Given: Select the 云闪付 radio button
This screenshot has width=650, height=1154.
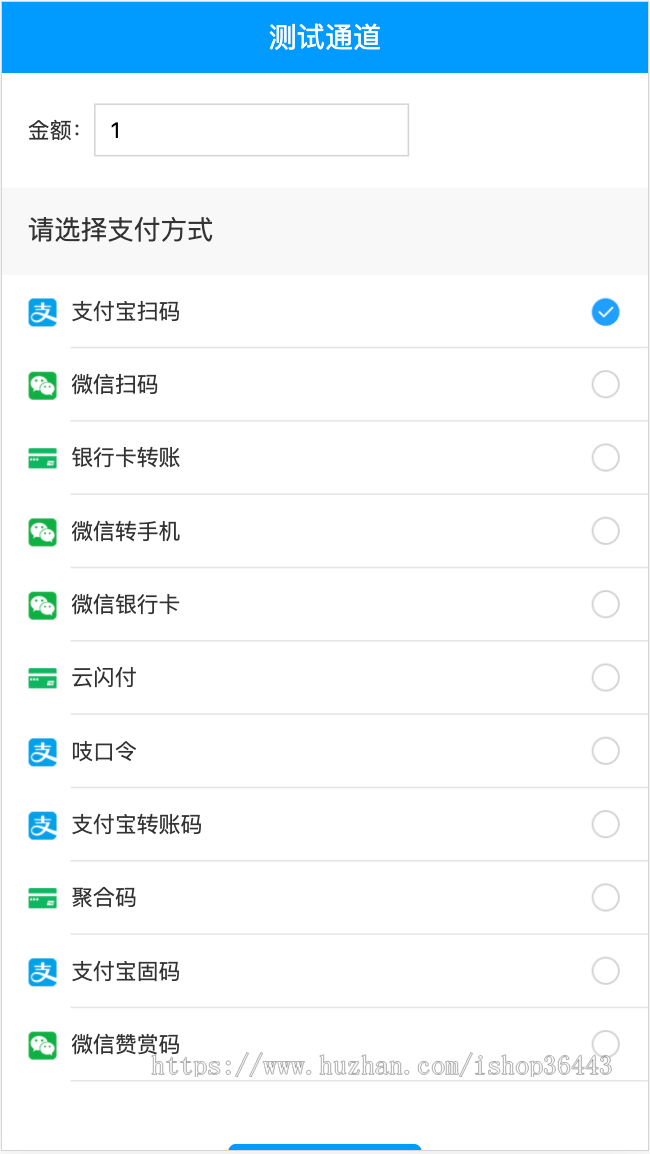Looking at the screenshot, I should [605, 677].
